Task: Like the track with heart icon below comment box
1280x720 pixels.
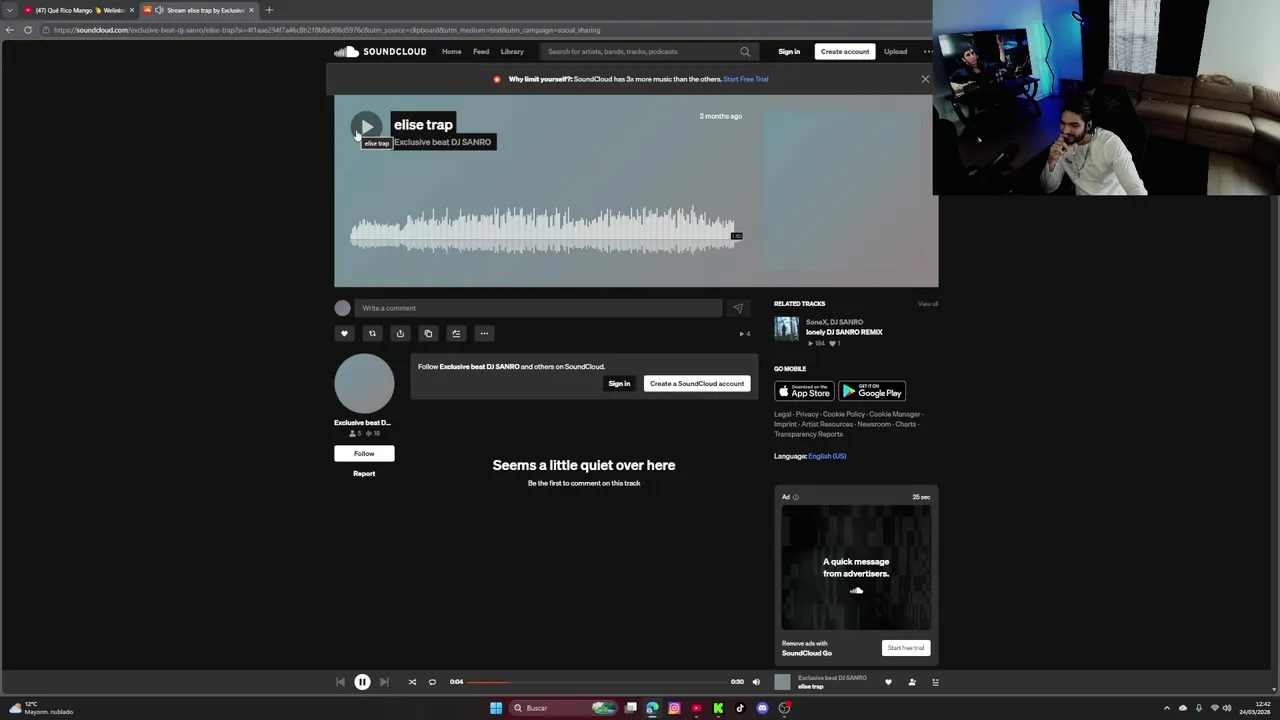Action: (344, 334)
